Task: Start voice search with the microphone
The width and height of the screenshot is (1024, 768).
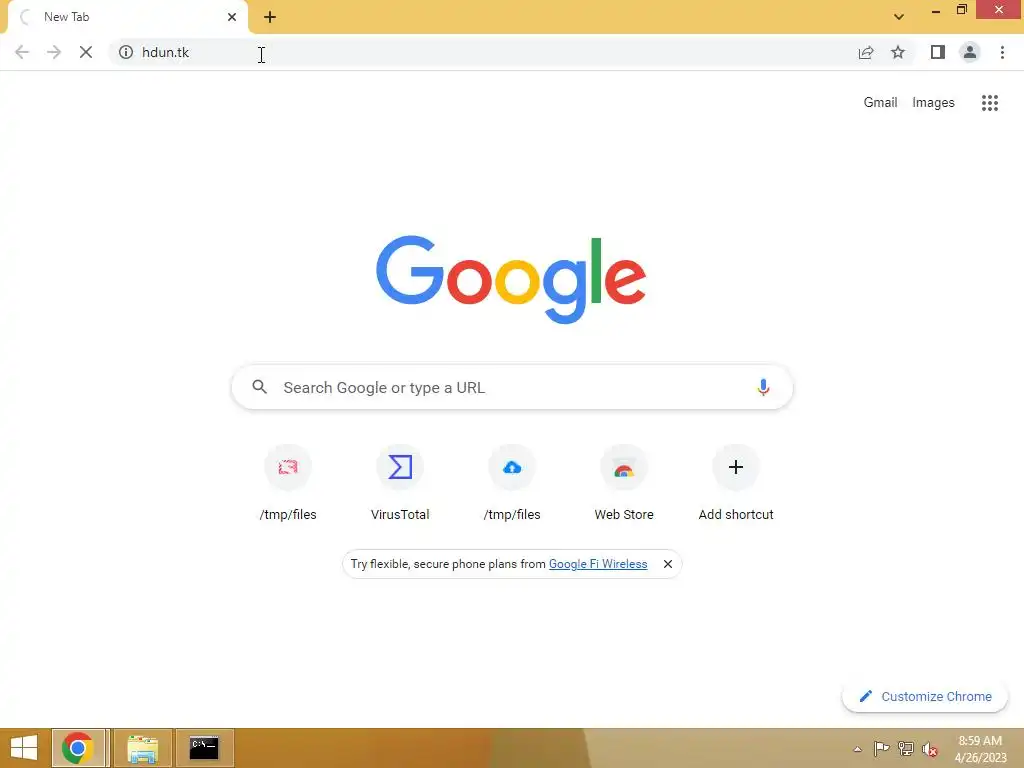Action: 763,387
